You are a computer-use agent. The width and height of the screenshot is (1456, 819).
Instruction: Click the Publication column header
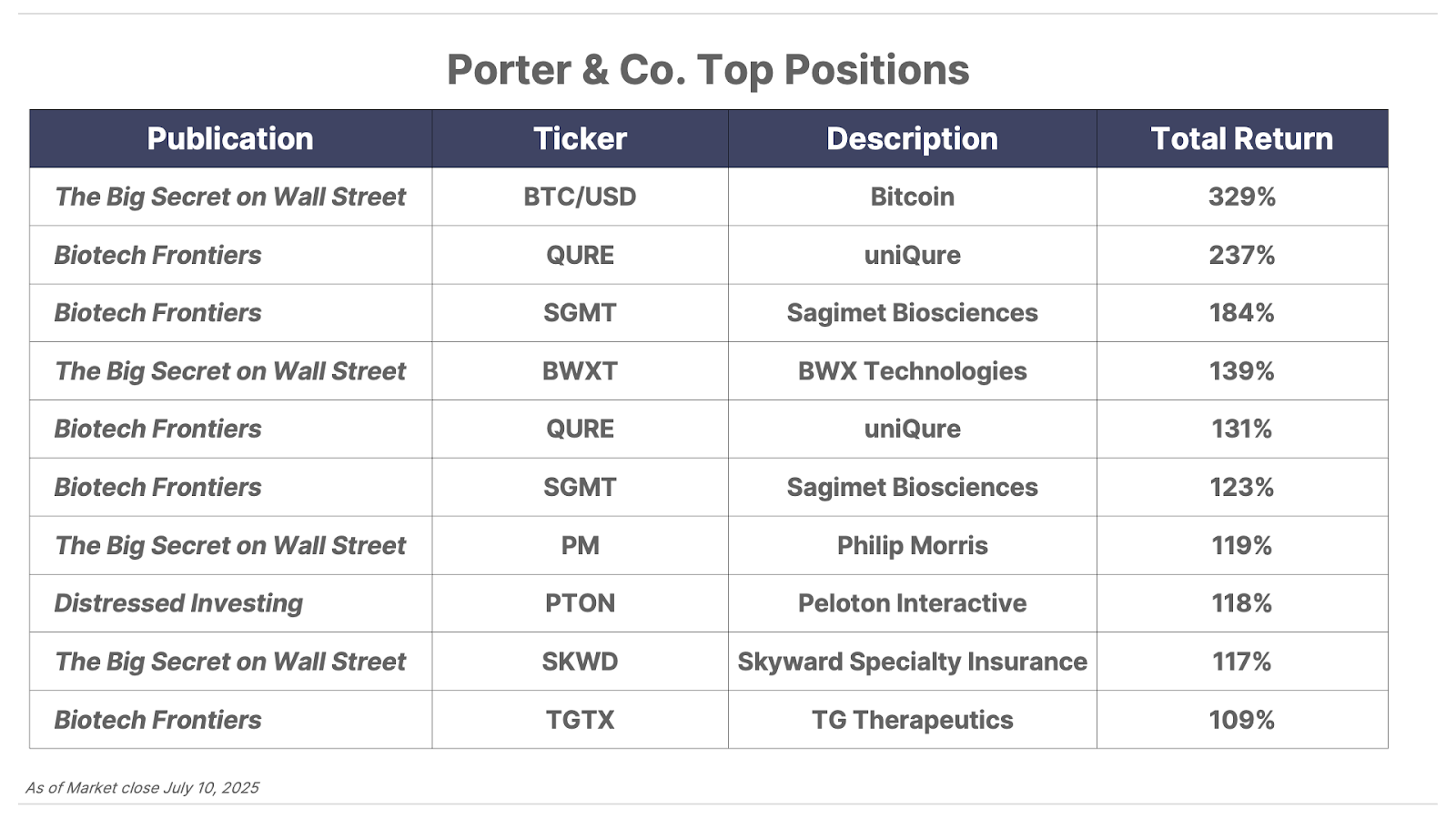230,138
